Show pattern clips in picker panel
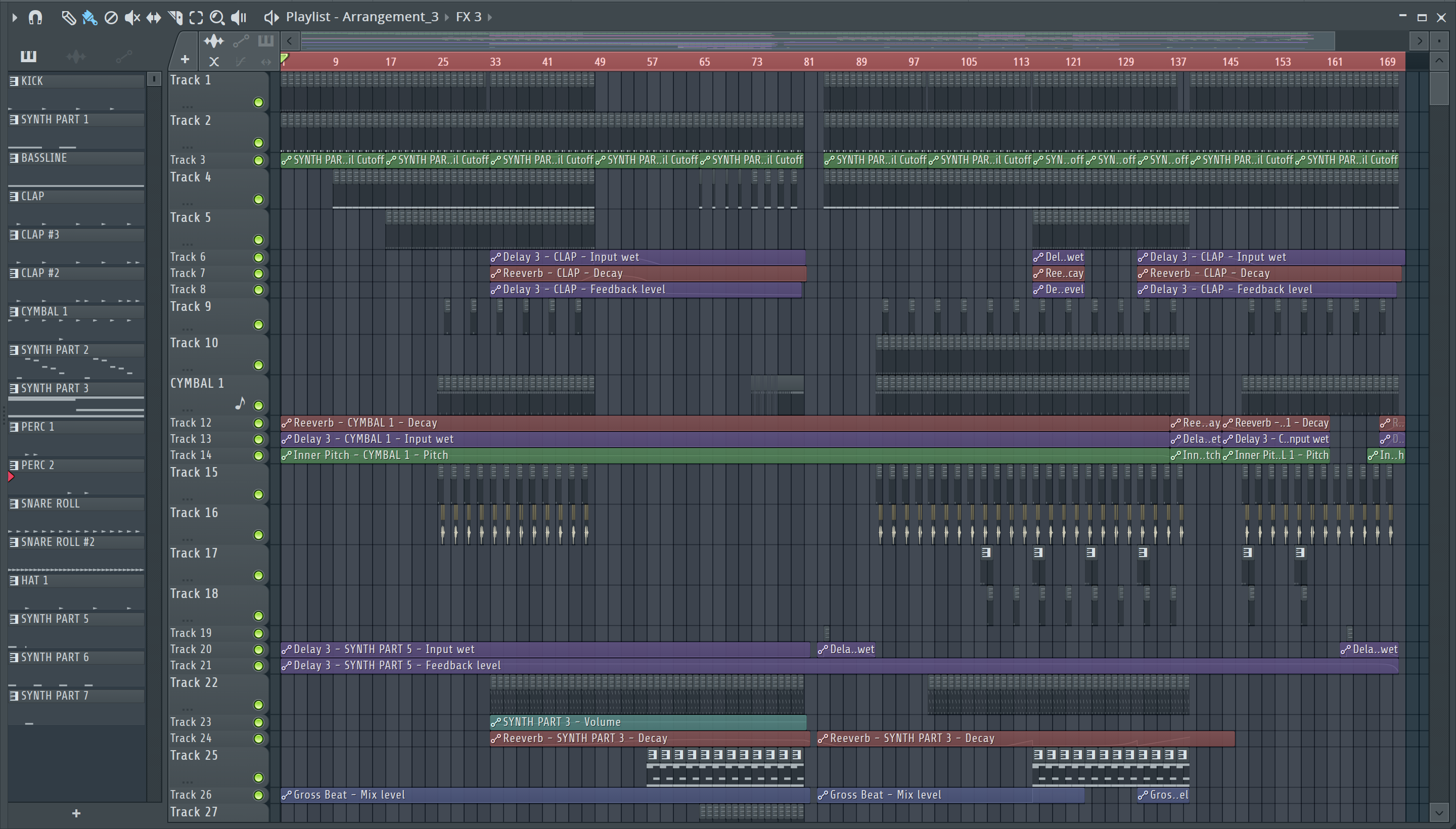The image size is (1456, 829). pos(28,56)
